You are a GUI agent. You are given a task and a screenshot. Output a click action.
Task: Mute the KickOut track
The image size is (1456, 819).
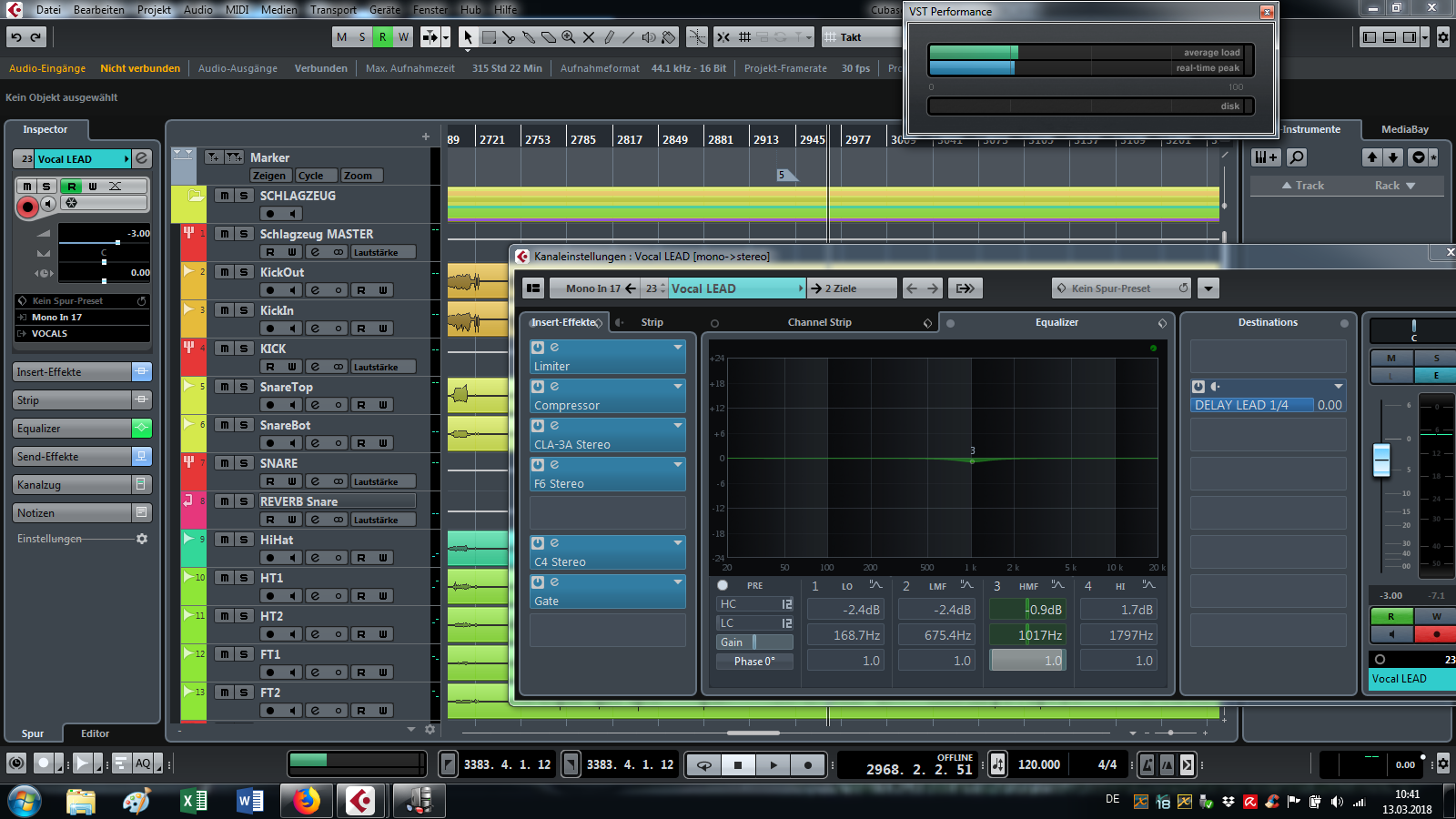[x=224, y=272]
